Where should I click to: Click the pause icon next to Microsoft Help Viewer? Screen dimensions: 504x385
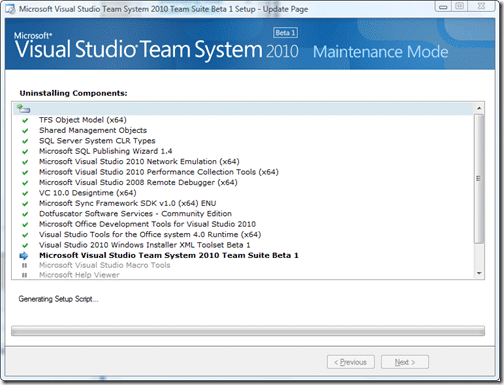pos(24,275)
